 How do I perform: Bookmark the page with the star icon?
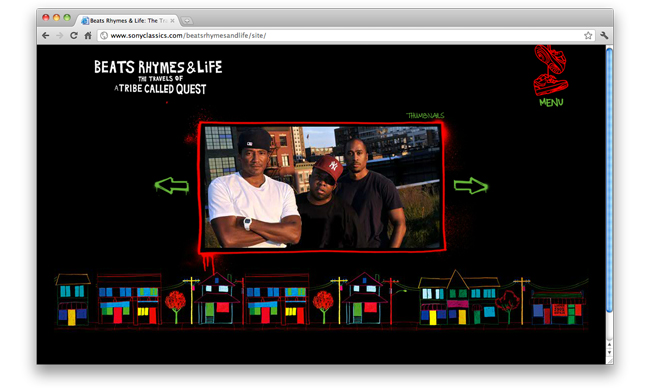pos(588,36)
